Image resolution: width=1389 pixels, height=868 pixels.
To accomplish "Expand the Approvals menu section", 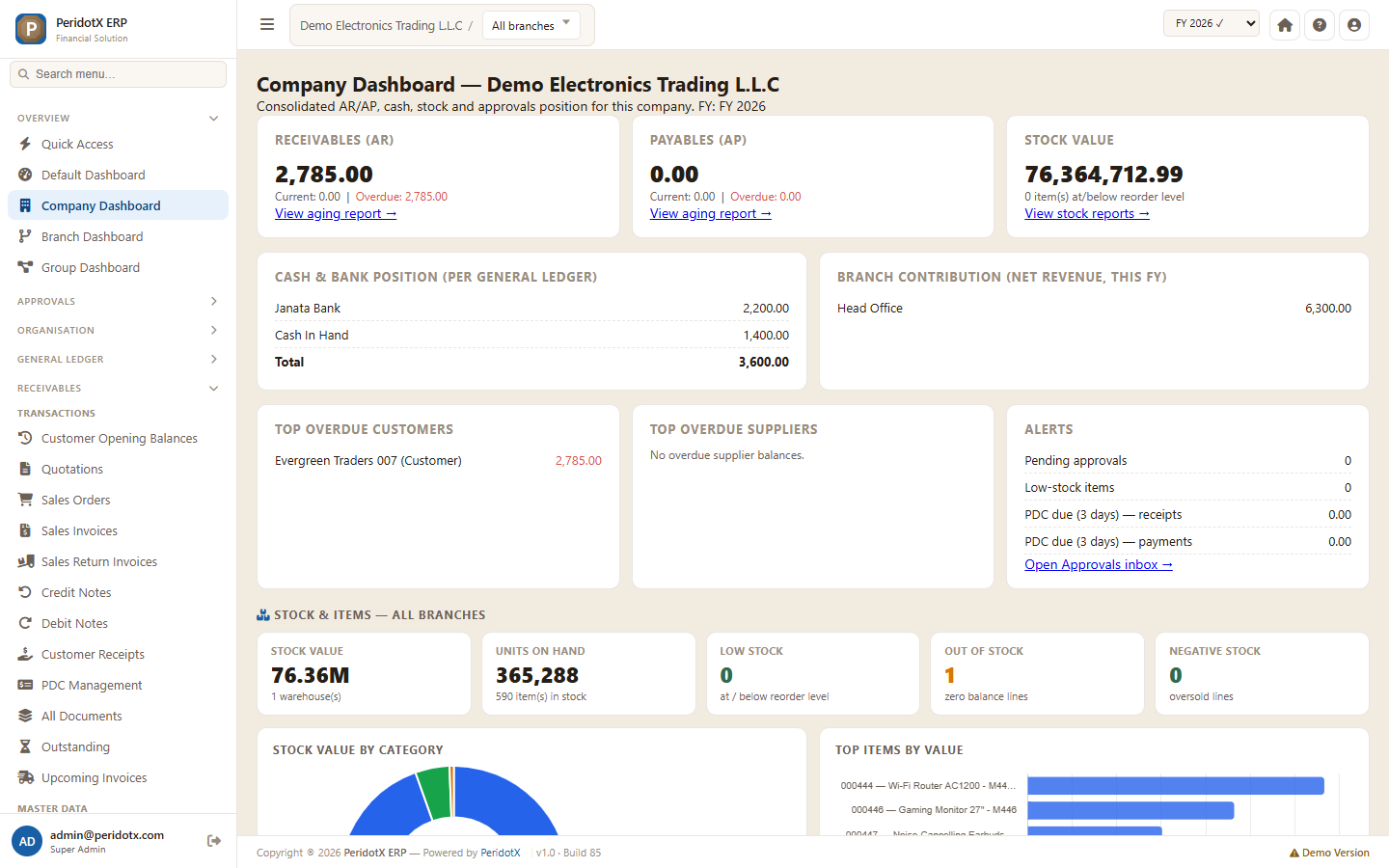I will [x=119, y=301].
